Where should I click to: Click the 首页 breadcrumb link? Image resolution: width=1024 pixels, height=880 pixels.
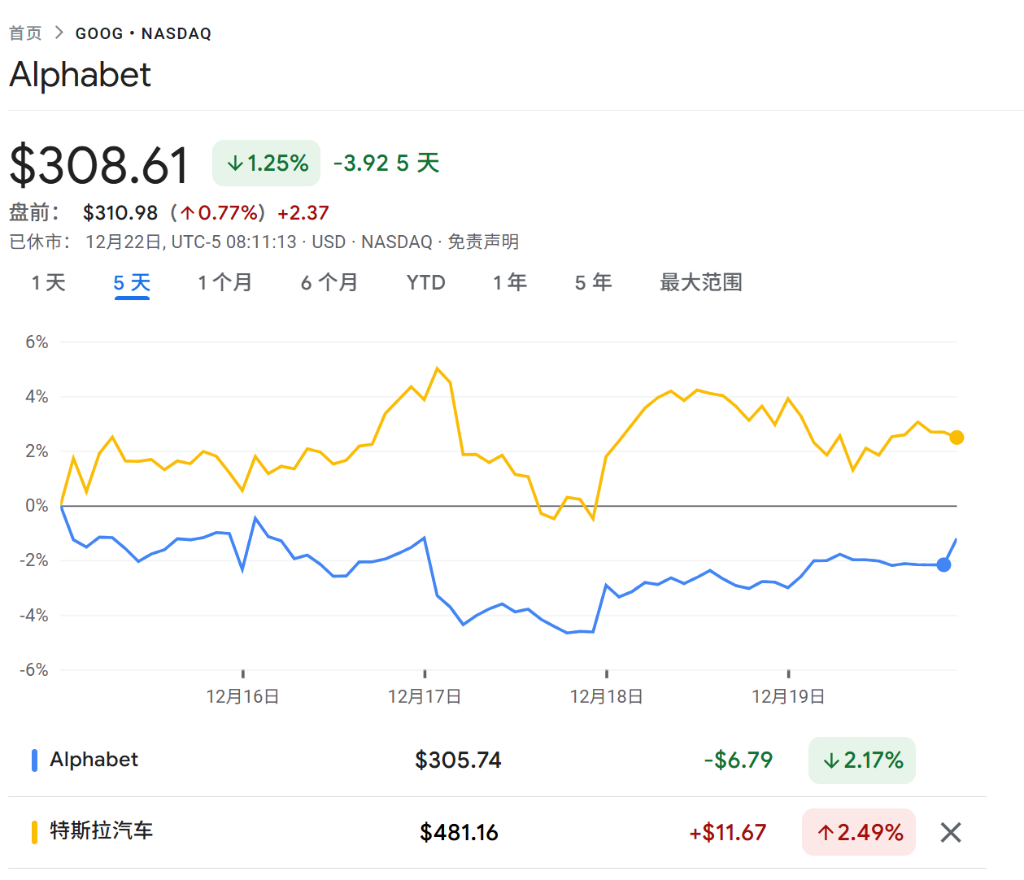click(26, 33)
